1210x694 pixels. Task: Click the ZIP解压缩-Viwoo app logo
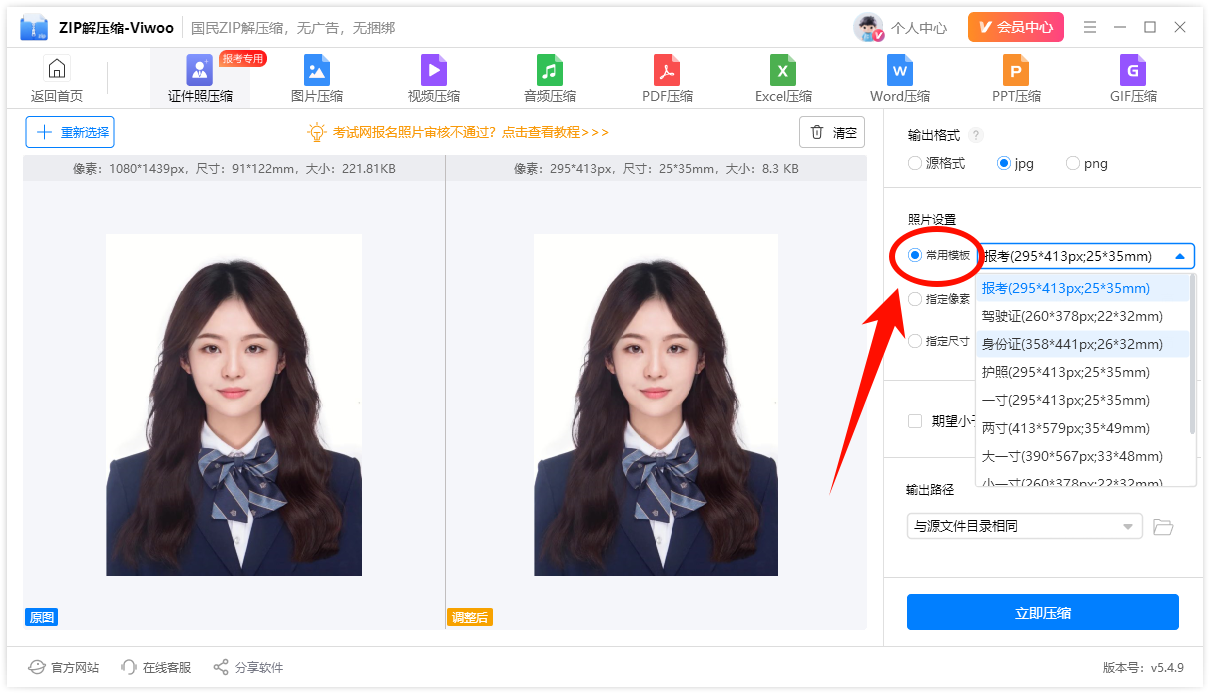tap(35, 28)
